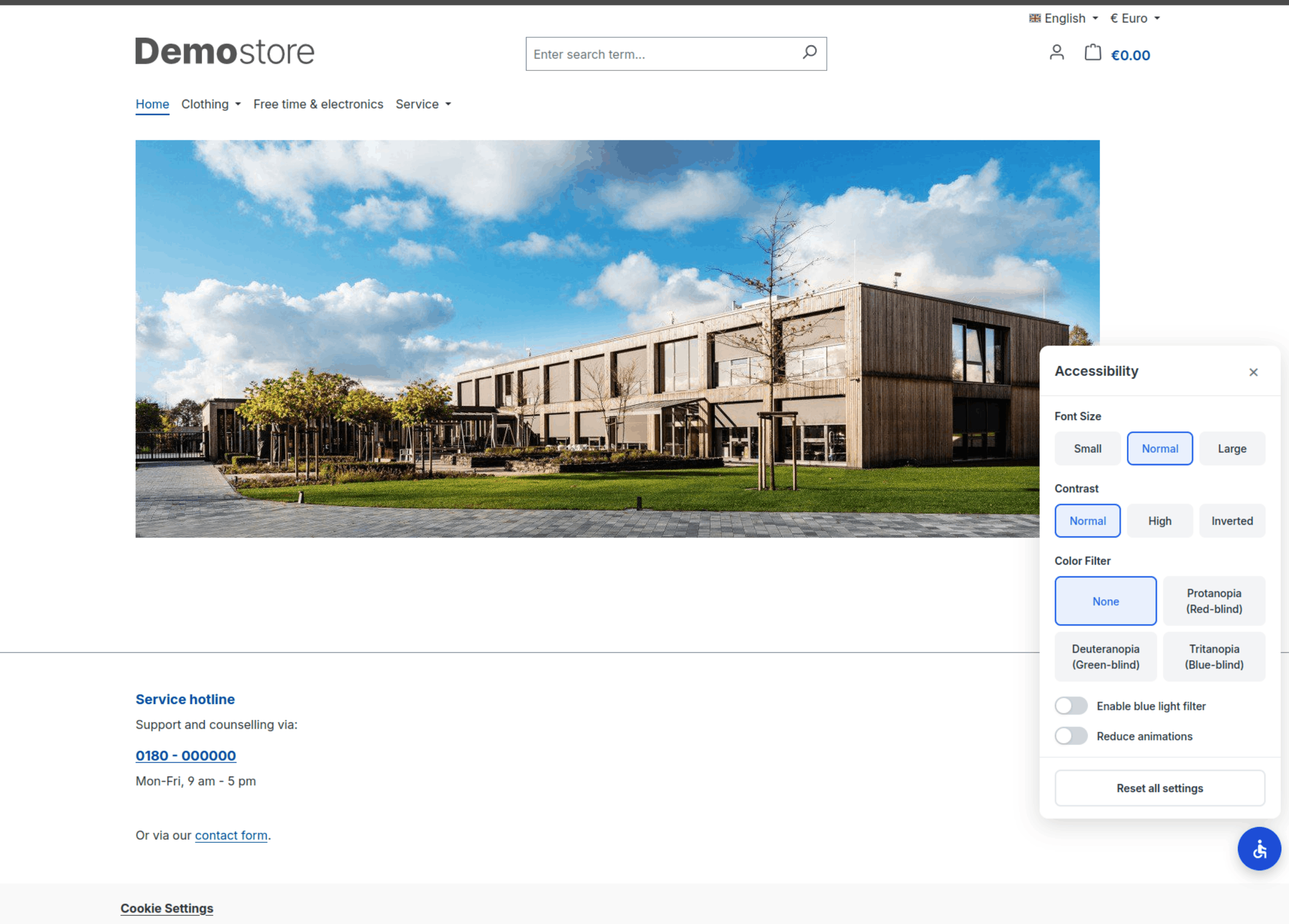Click Reset all settings button
The width and height of the screenshot is (1289, 924).
pyautogui.click(x=1159, y=788)
